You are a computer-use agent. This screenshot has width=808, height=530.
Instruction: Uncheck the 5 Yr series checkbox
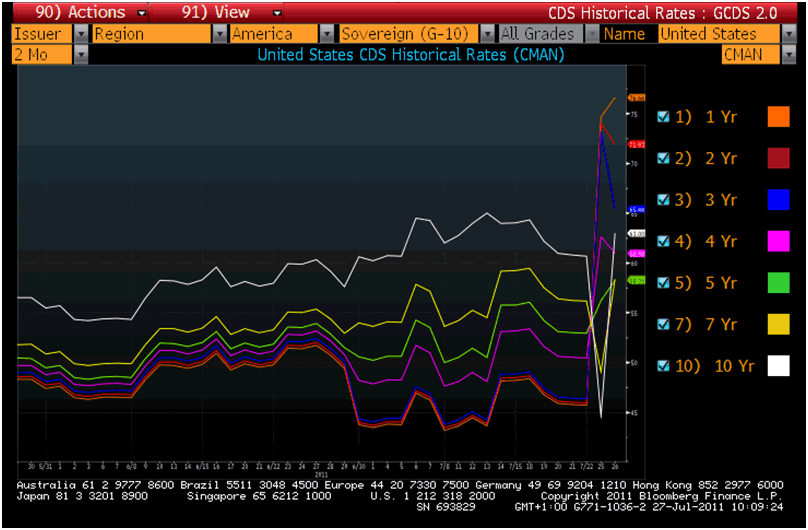pos(664,282)
